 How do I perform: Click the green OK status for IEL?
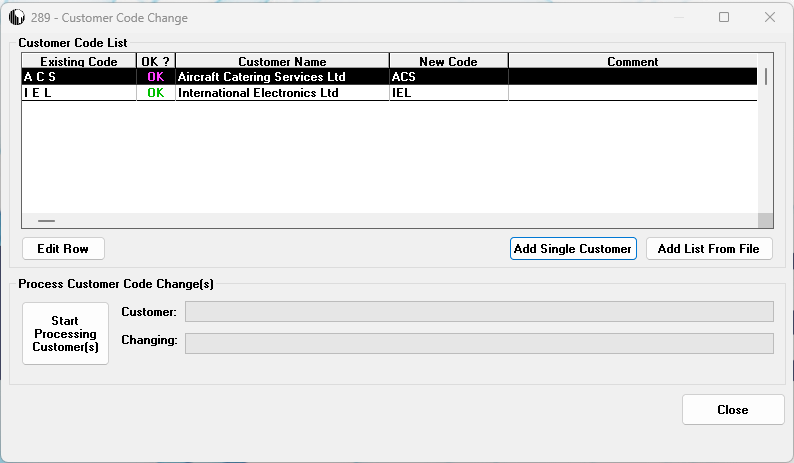pos(156,93)
